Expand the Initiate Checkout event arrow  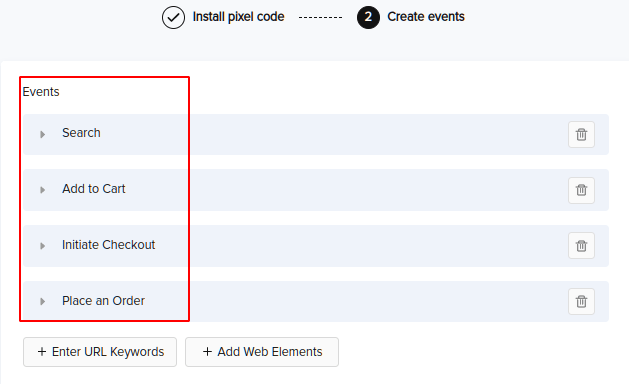click(43, 246)
